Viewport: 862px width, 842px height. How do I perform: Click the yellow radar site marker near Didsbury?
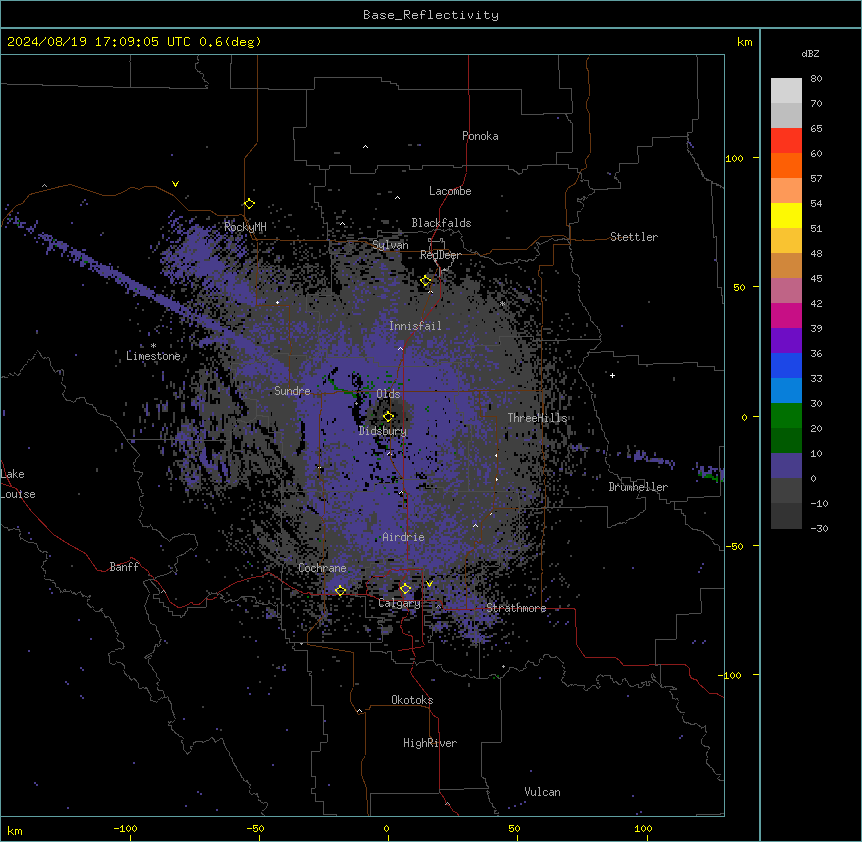[x=388, y=416]
